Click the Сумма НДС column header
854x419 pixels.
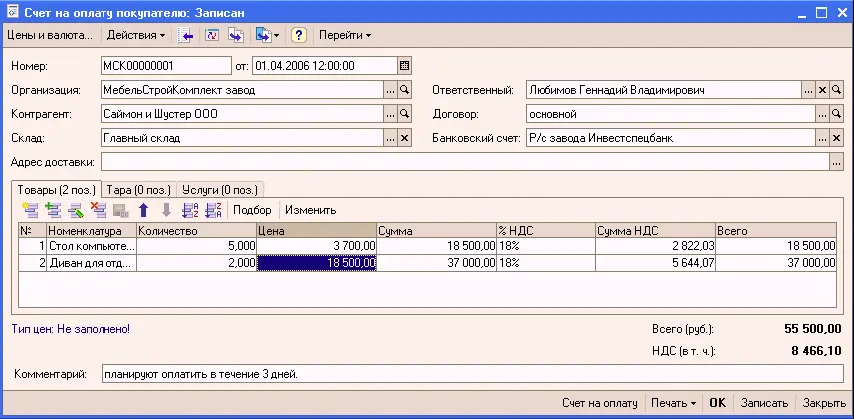pyautogui.click(x=655, y=231)
